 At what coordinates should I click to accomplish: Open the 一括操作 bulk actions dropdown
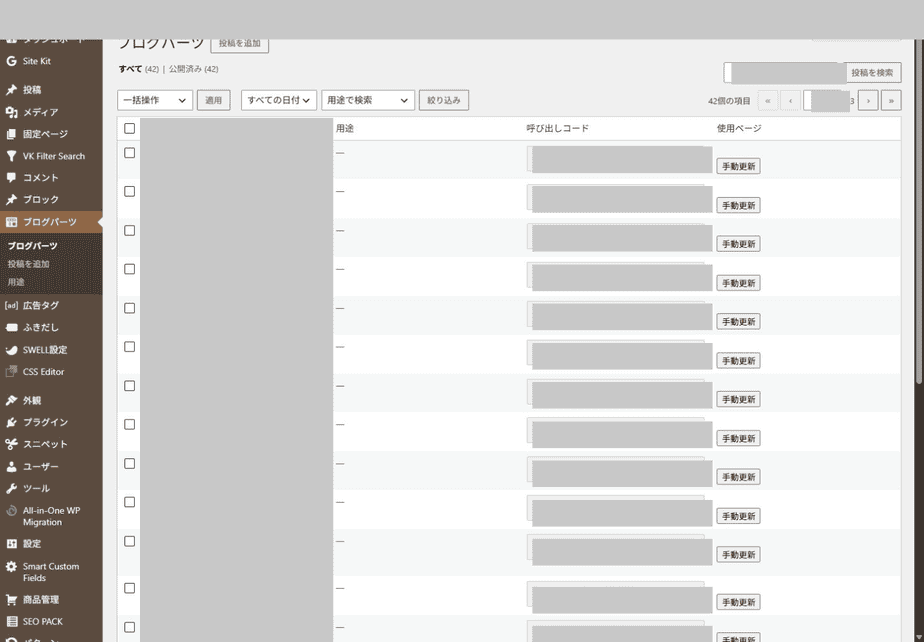pyautogui.click(x=155, y=100)
